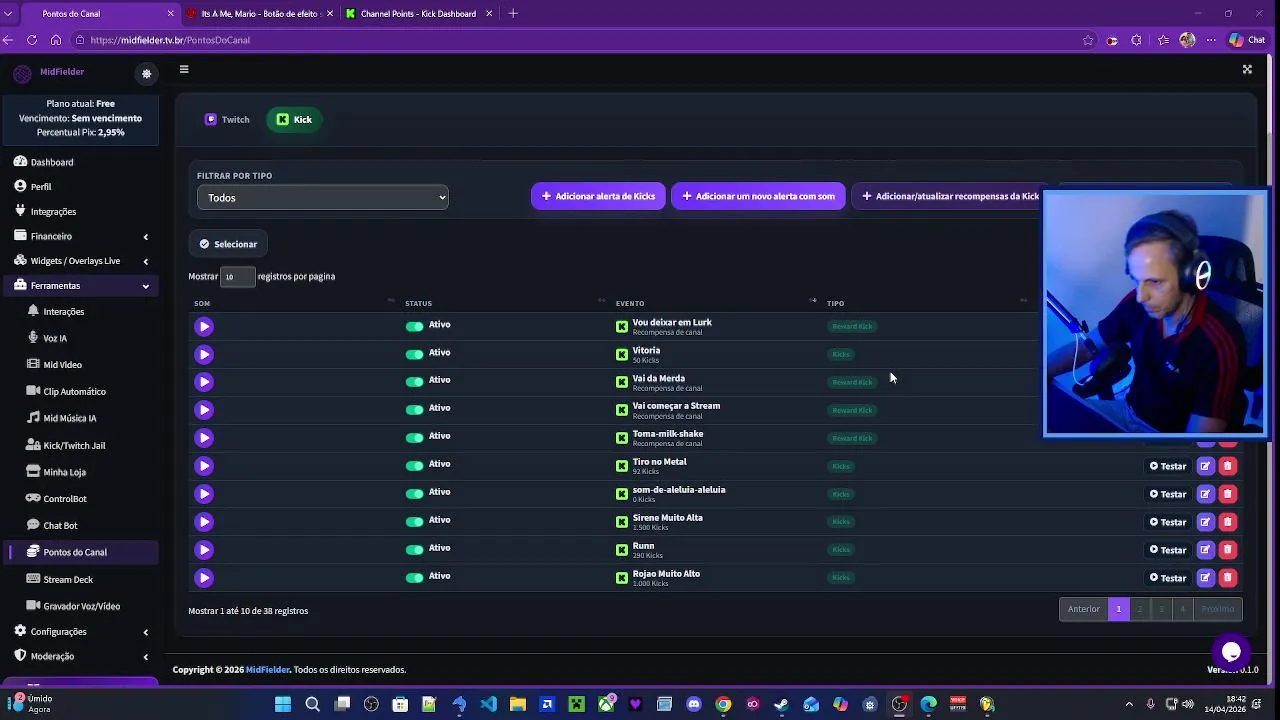Click the Próximo pagination button

click(x=1217, y=609)
